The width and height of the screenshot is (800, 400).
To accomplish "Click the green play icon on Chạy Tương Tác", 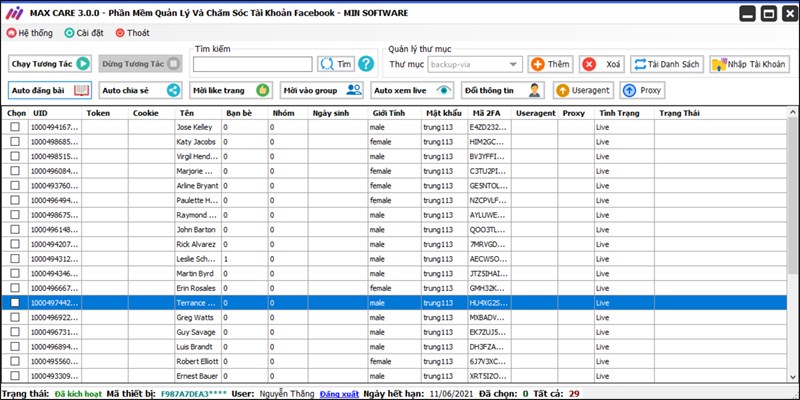I will point(83,64).
